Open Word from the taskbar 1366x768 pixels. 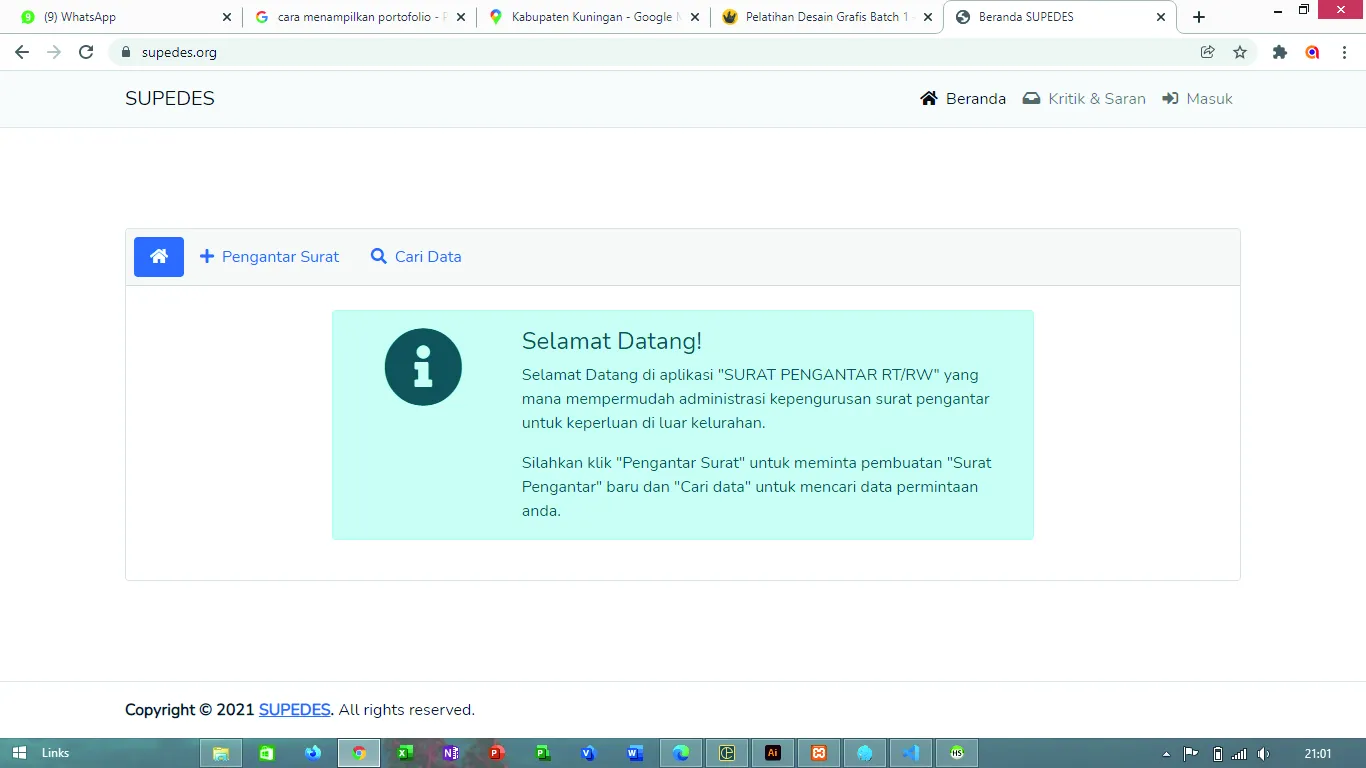(x=635, y=753)
